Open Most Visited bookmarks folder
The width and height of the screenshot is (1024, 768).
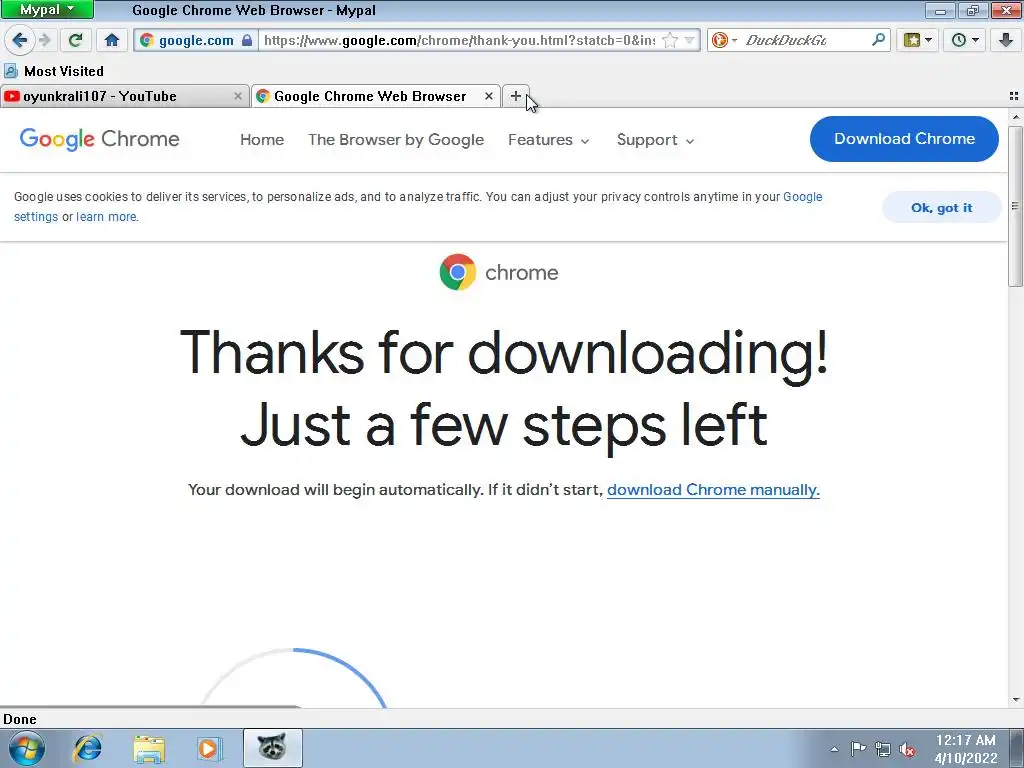[54, 71]
